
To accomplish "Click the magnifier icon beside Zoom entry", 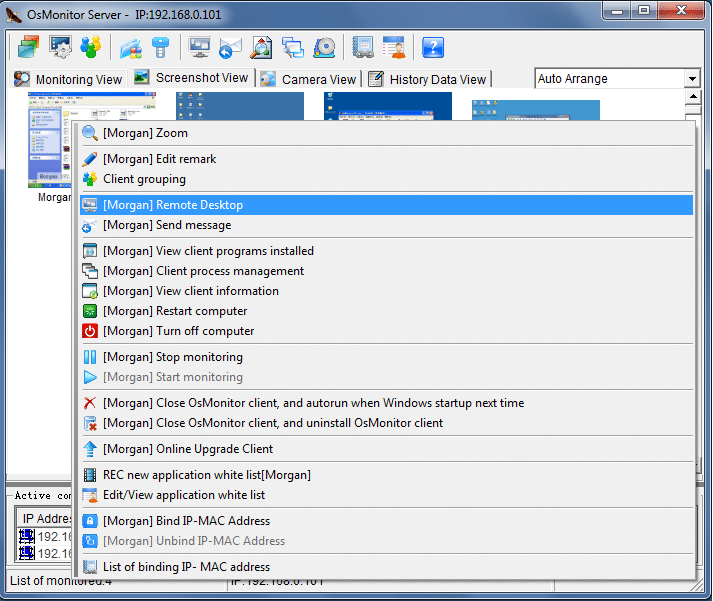I will 90,133.
